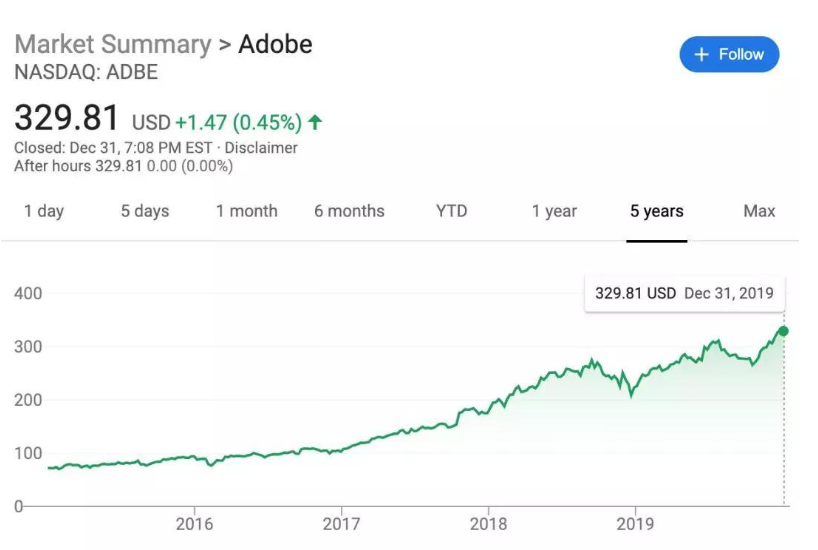Image resolution: width=818 pixels, height=550 pixels.
Task: Click the 2019 label on the axis
Action: [x=634, y=524]
